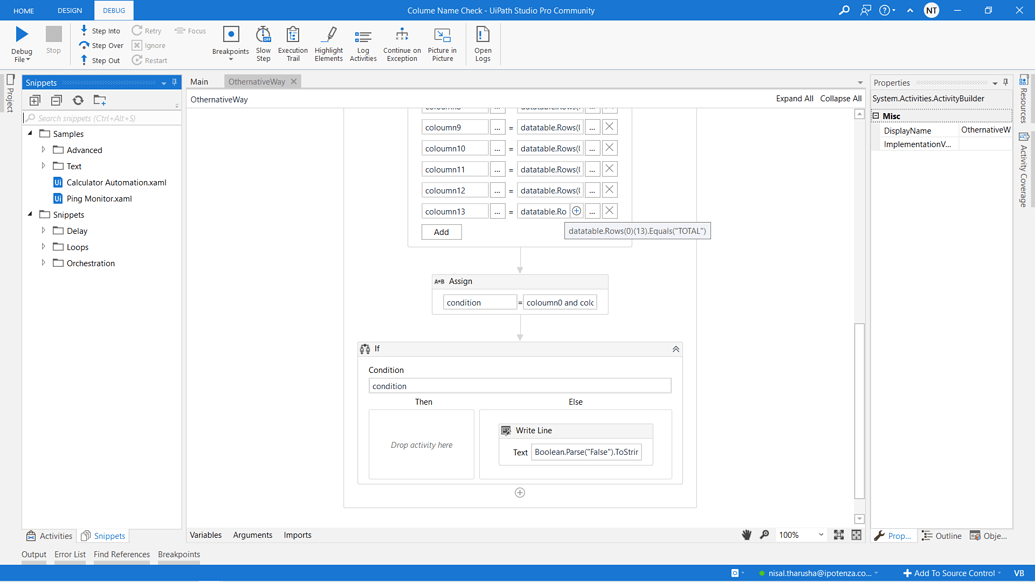1035x582 pixels.
Task: Switch to the DESIGN ribbon tab
Action: (69, 9)
